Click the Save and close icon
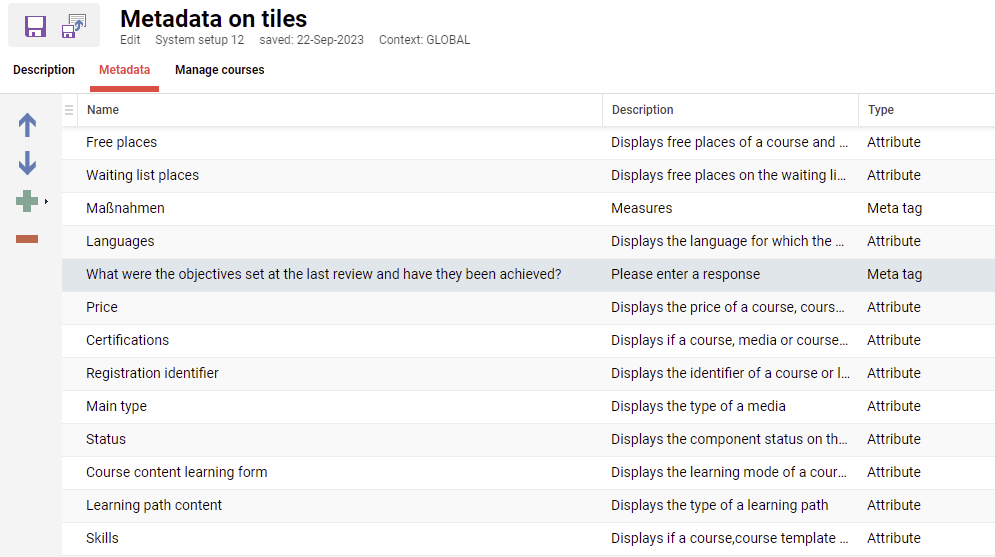The height and width of the screenshot is (557, 995). (x=74, y=26)
